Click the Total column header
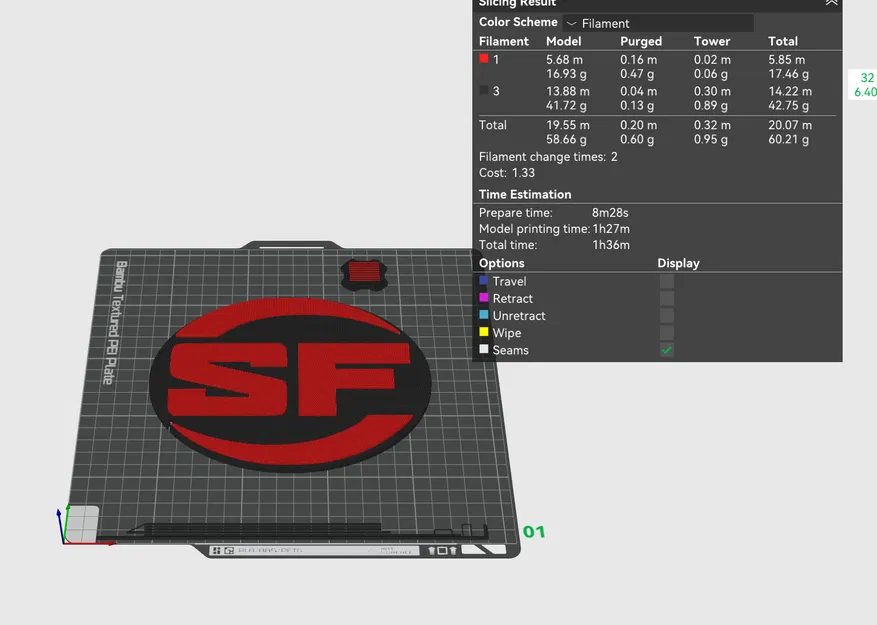 [x=782, y=41]
